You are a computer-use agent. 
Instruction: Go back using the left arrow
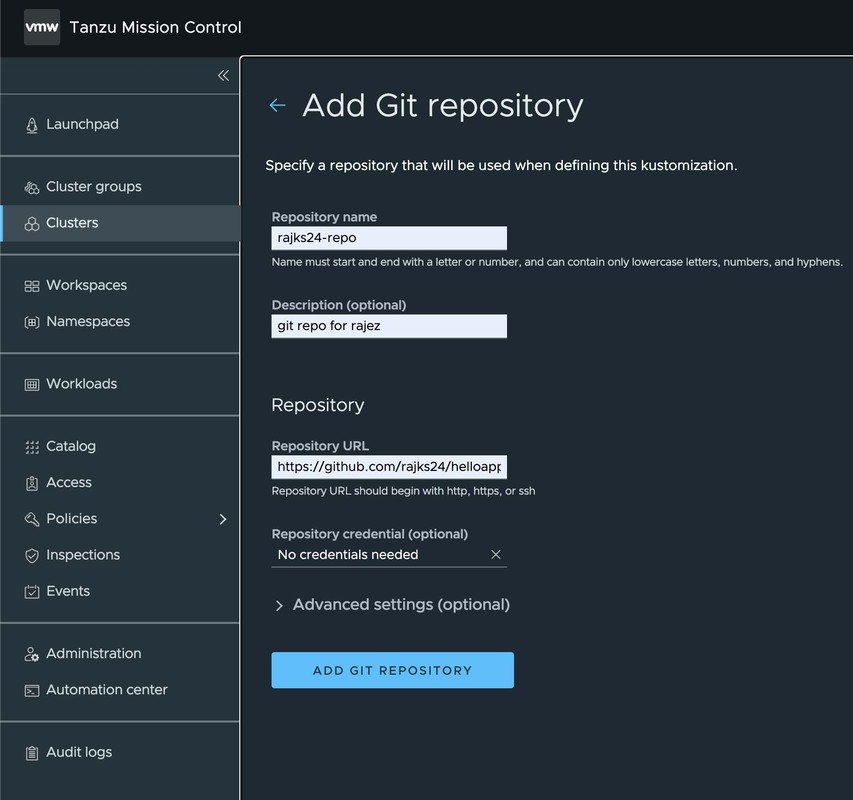pyautogui.click(x=278, y=106)
